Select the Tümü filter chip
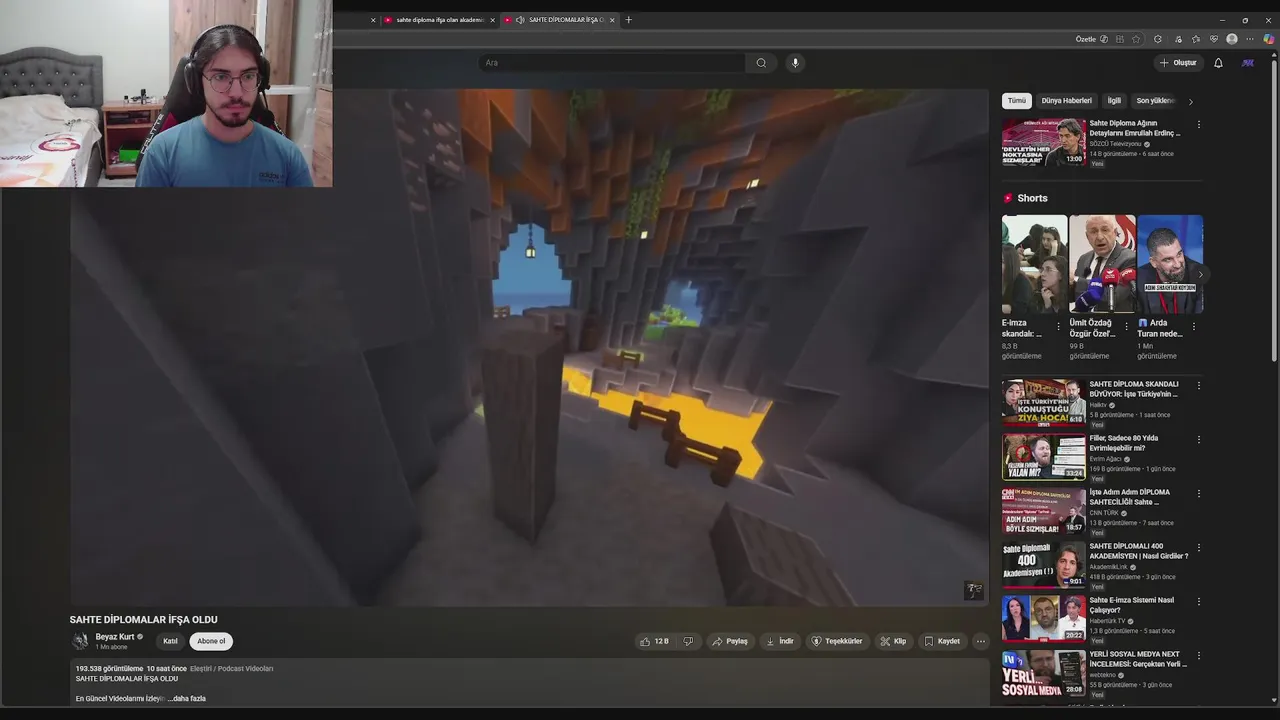Screen dimensions: 1280x720 click(1016, 101)
